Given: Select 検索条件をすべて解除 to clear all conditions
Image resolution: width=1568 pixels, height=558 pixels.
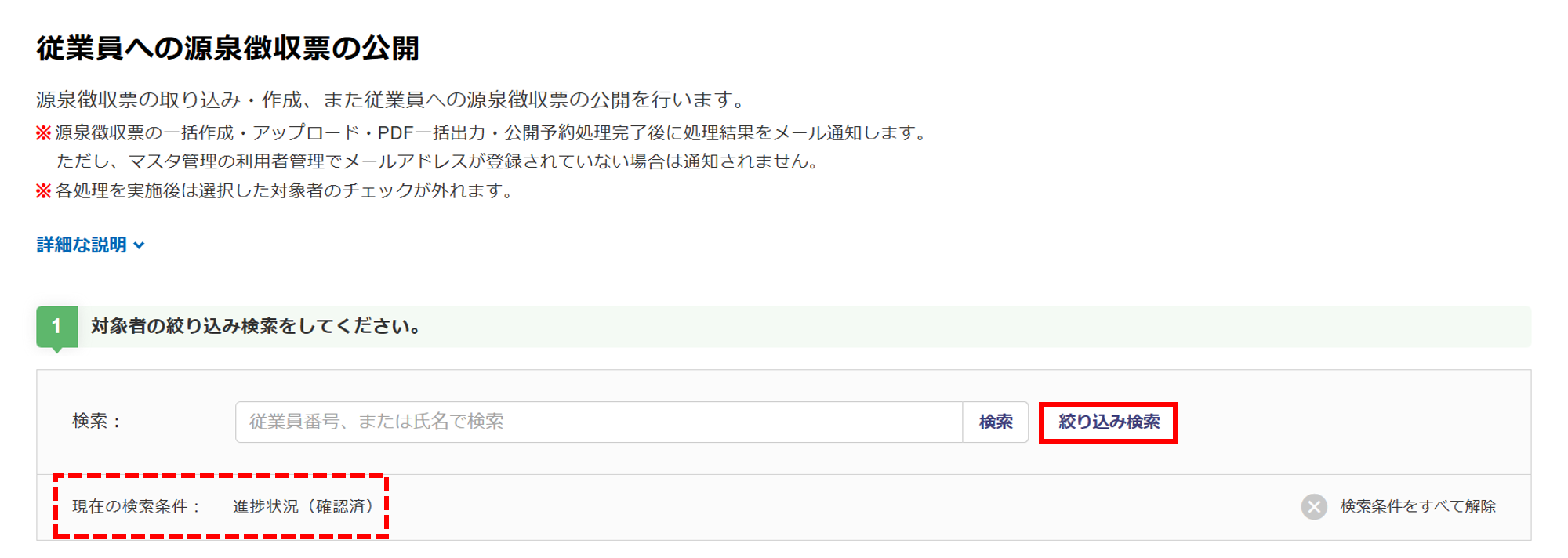Looking at the screenshot, I should [1417, 507].
